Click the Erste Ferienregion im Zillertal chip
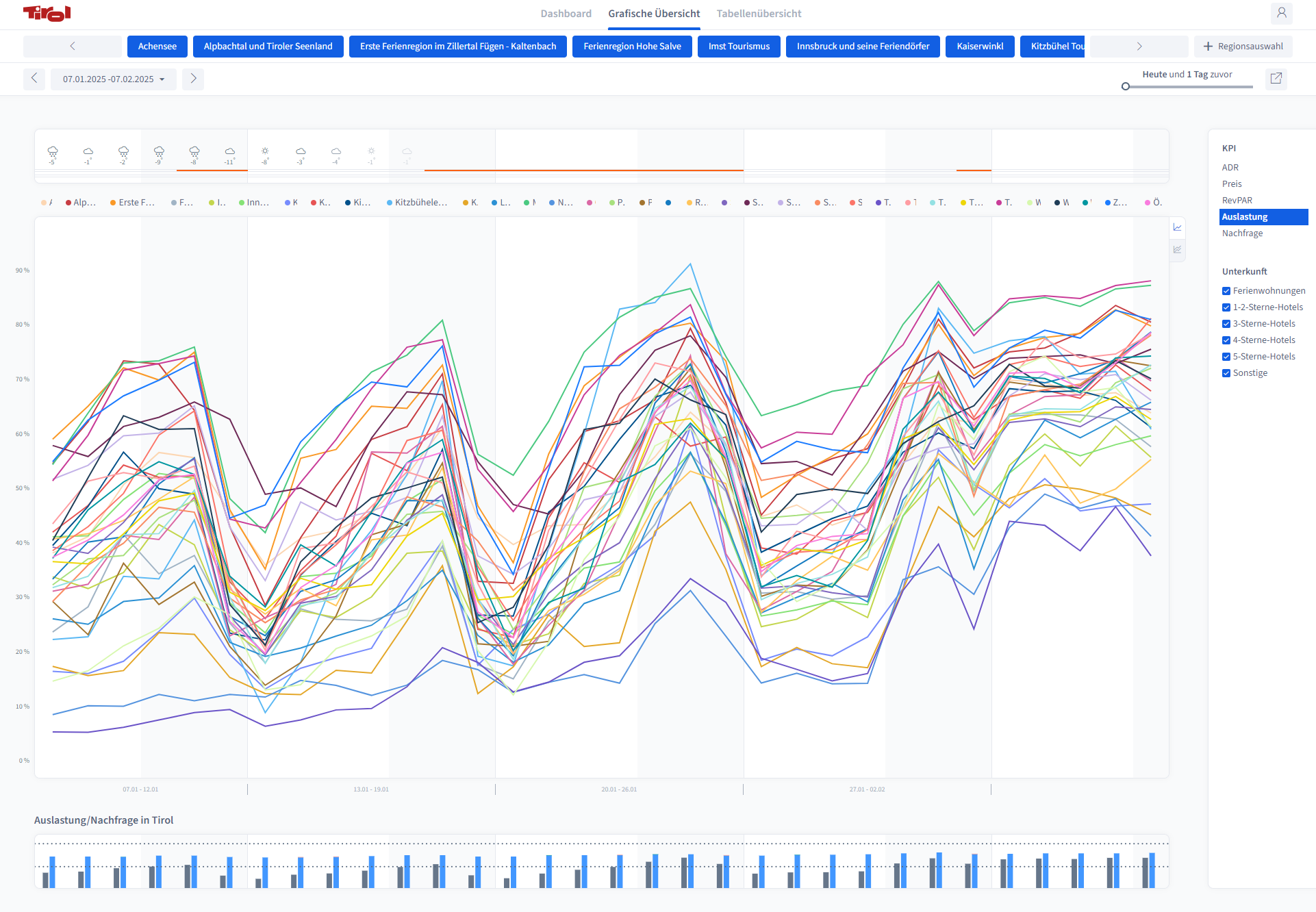Image resolution: width=1316 pixels, height=912 pixels. [x=458, y=47]
